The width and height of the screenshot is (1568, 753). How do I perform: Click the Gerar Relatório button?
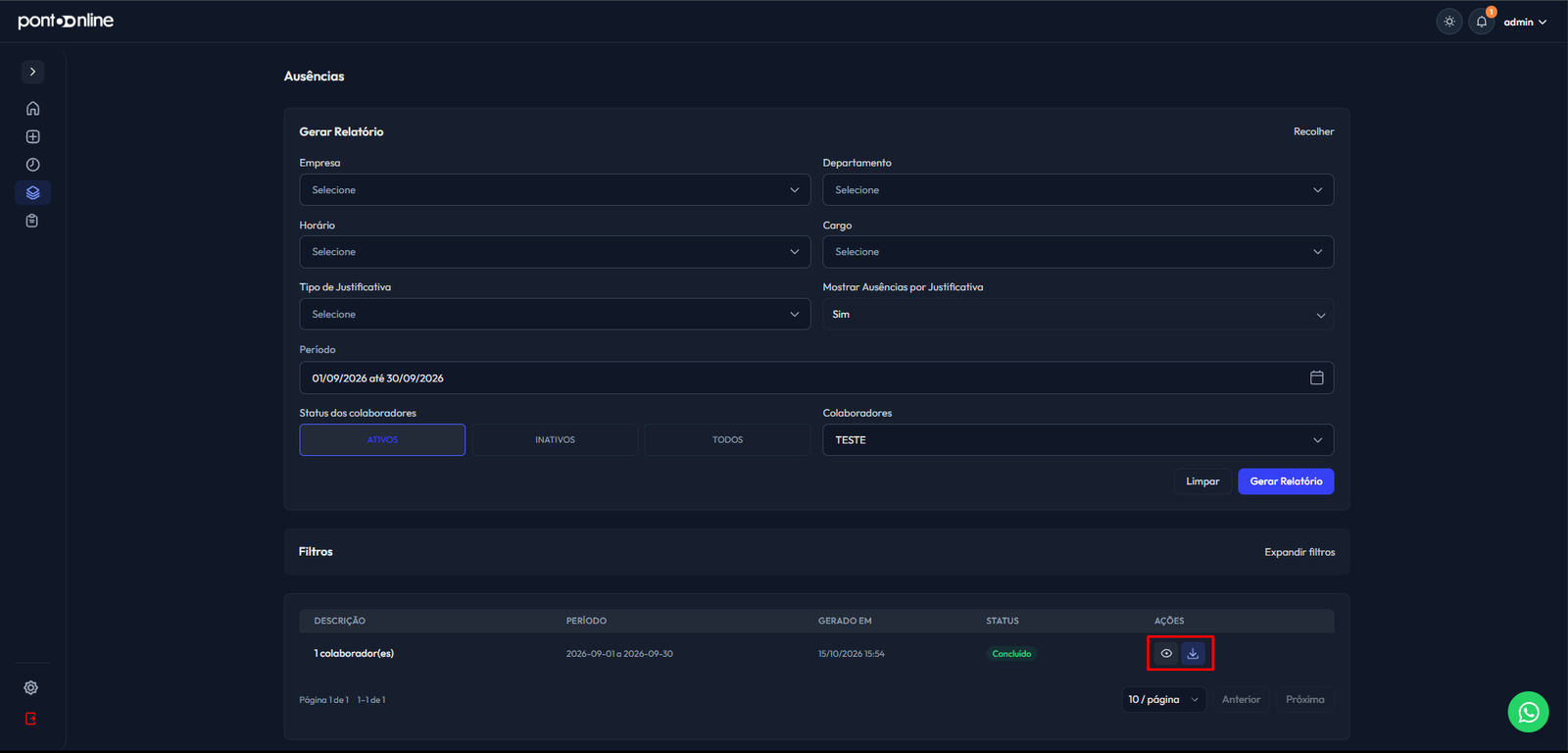click(1286, 481)
